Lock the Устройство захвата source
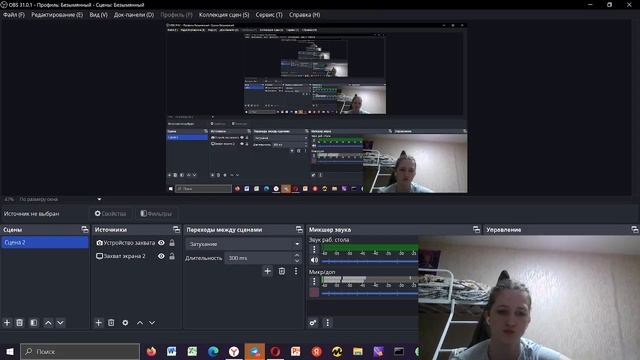The image size is (640, 360). click(172, 242)
